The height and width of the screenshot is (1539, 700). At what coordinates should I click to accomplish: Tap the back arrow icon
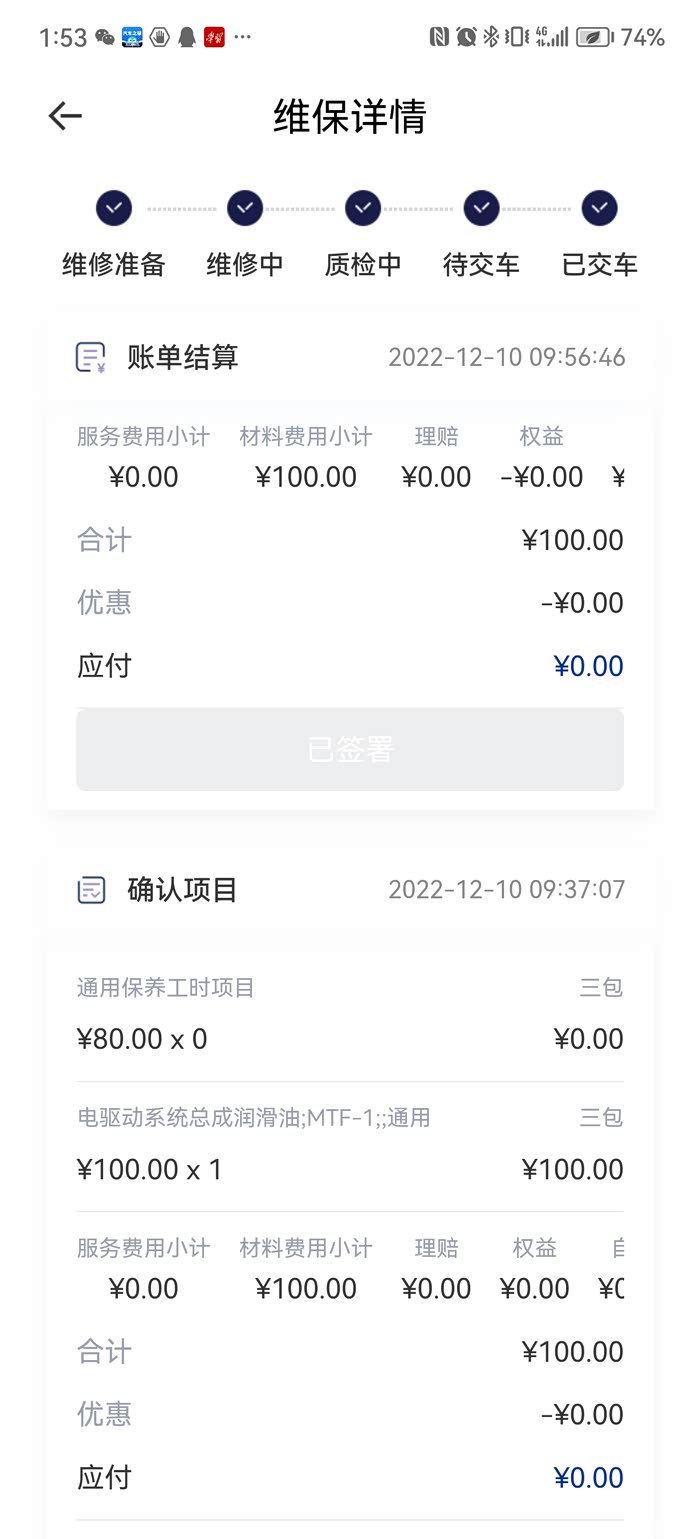(x=65, y=117)
